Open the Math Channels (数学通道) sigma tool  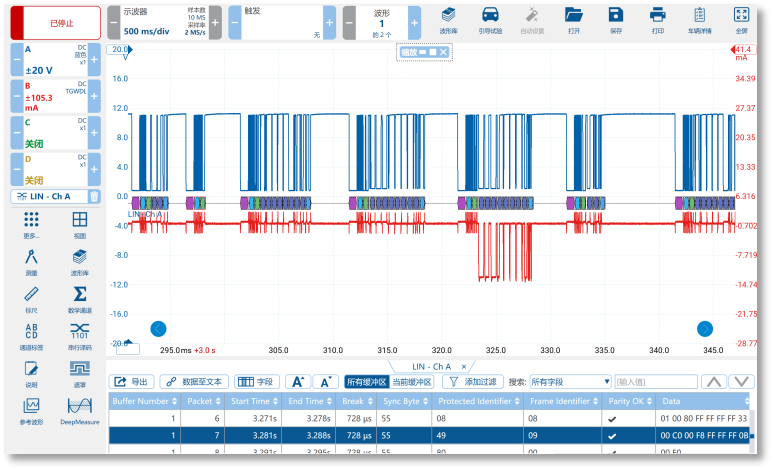click(79, 298)
